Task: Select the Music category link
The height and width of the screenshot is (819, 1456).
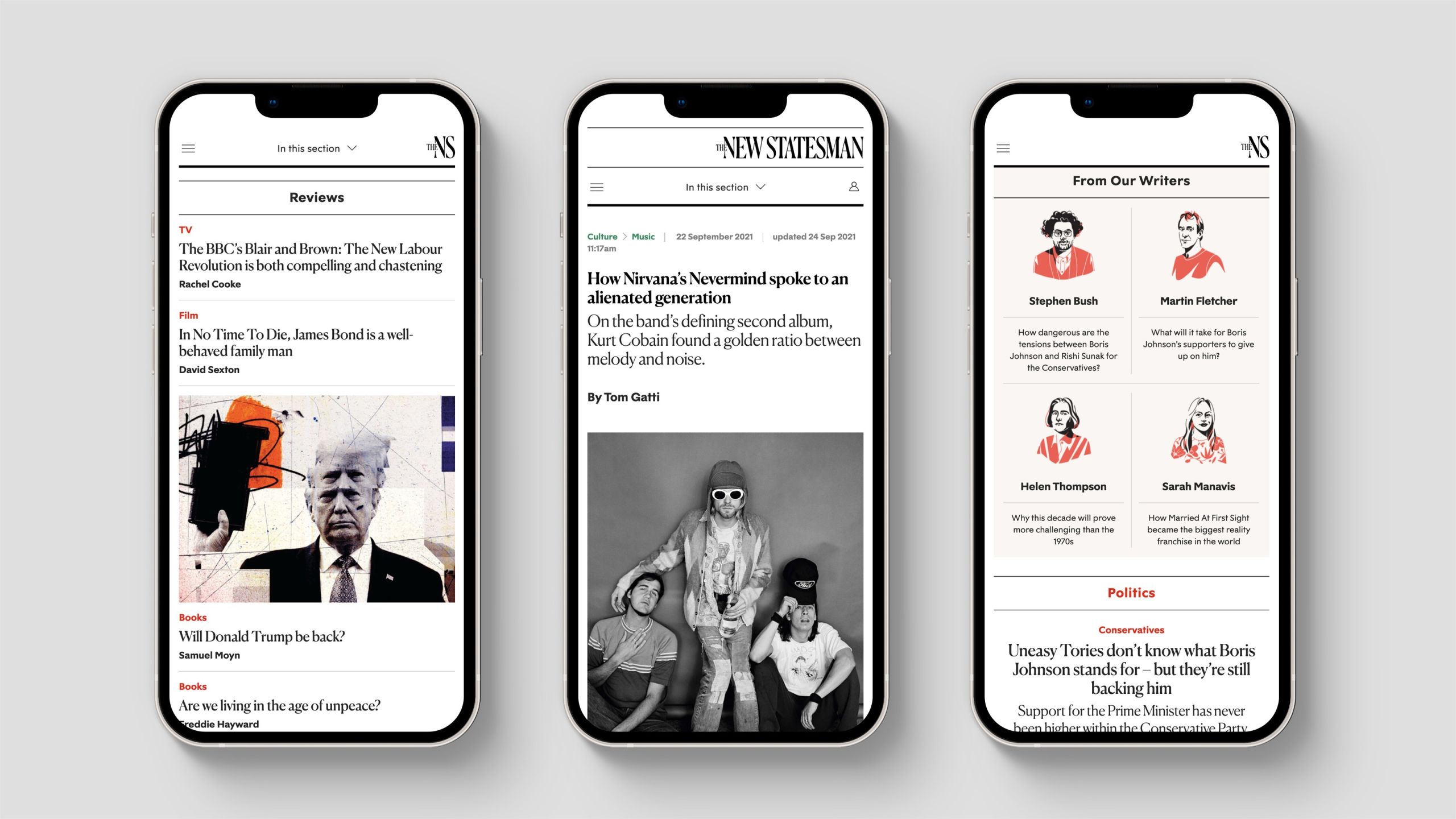Action: (x=645, y=235)
